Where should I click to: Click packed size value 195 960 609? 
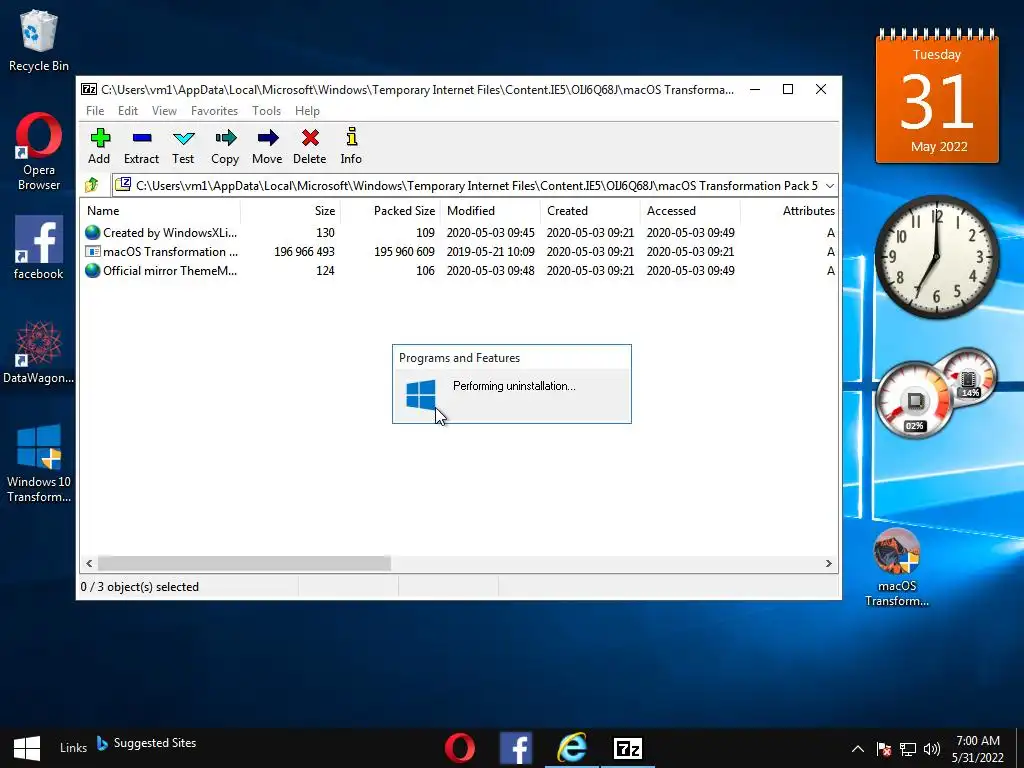pos(404,251)
